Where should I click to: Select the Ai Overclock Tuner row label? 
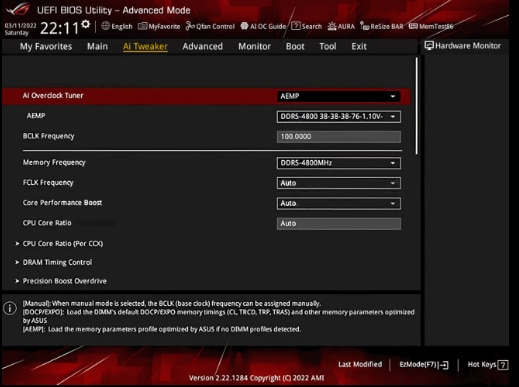[x=53, y=96]
